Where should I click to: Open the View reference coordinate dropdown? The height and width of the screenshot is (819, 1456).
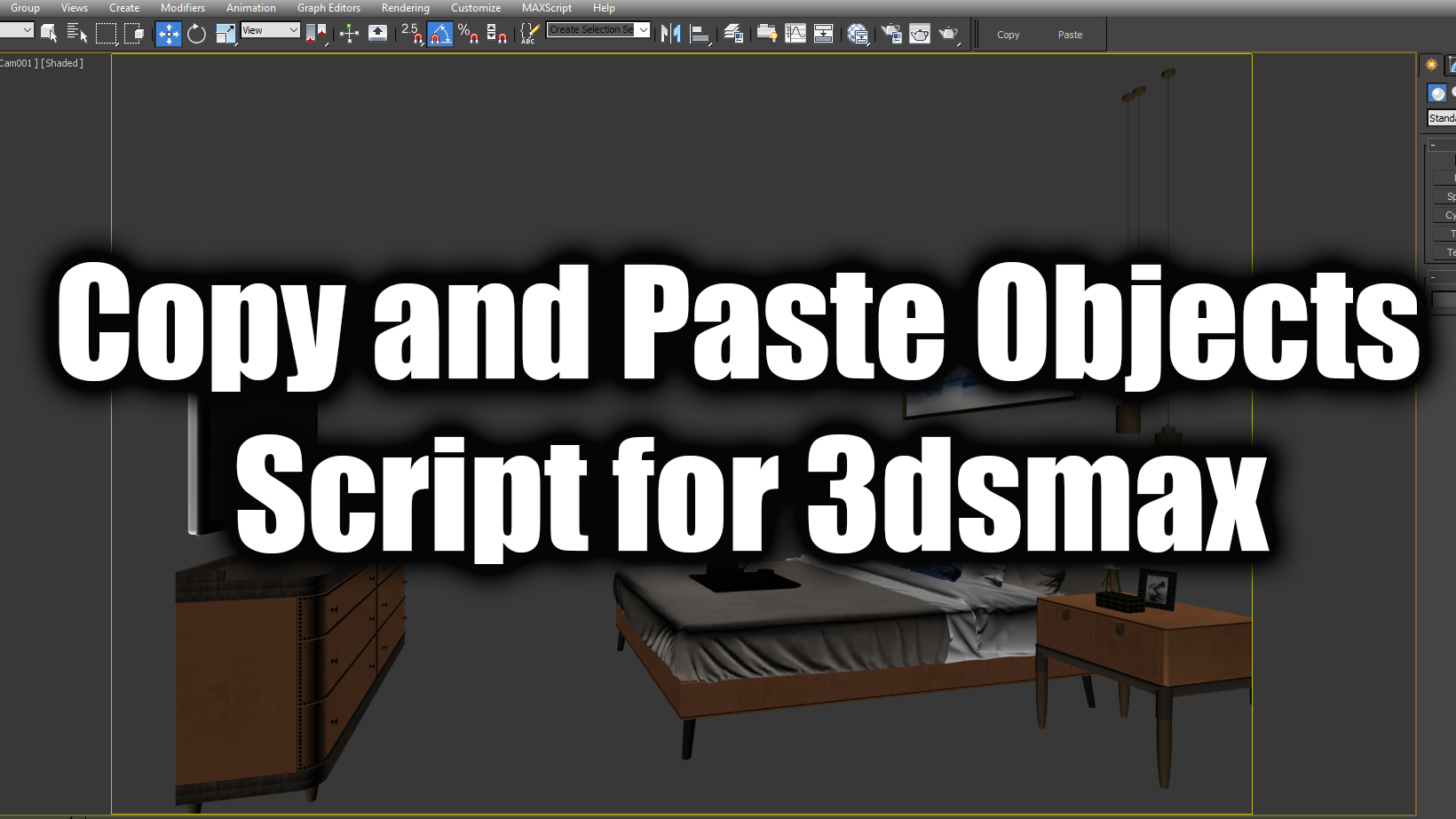point(270,30)
